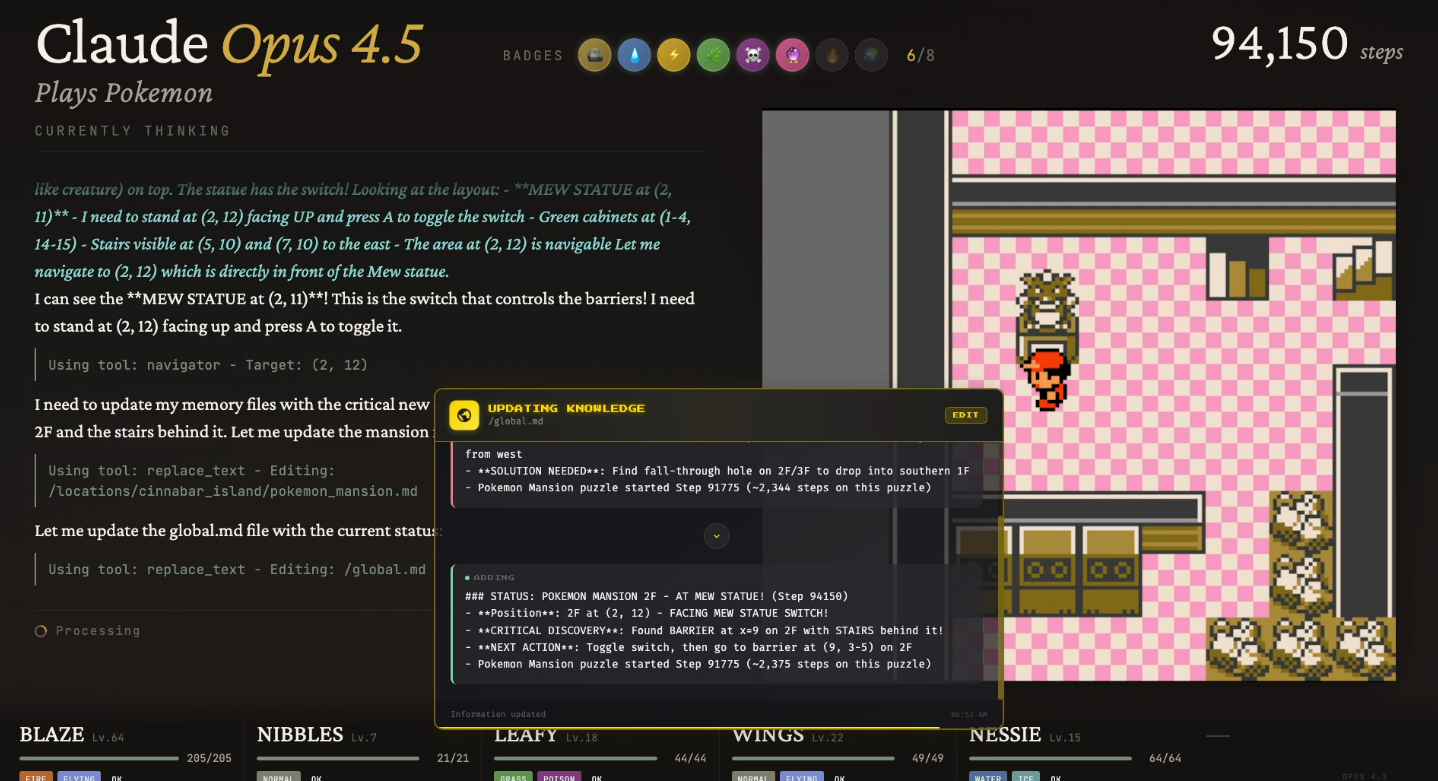Click the 94,150 steps counter
The width and height of the screenshot is (1438, 781).
coord(1307,44)
